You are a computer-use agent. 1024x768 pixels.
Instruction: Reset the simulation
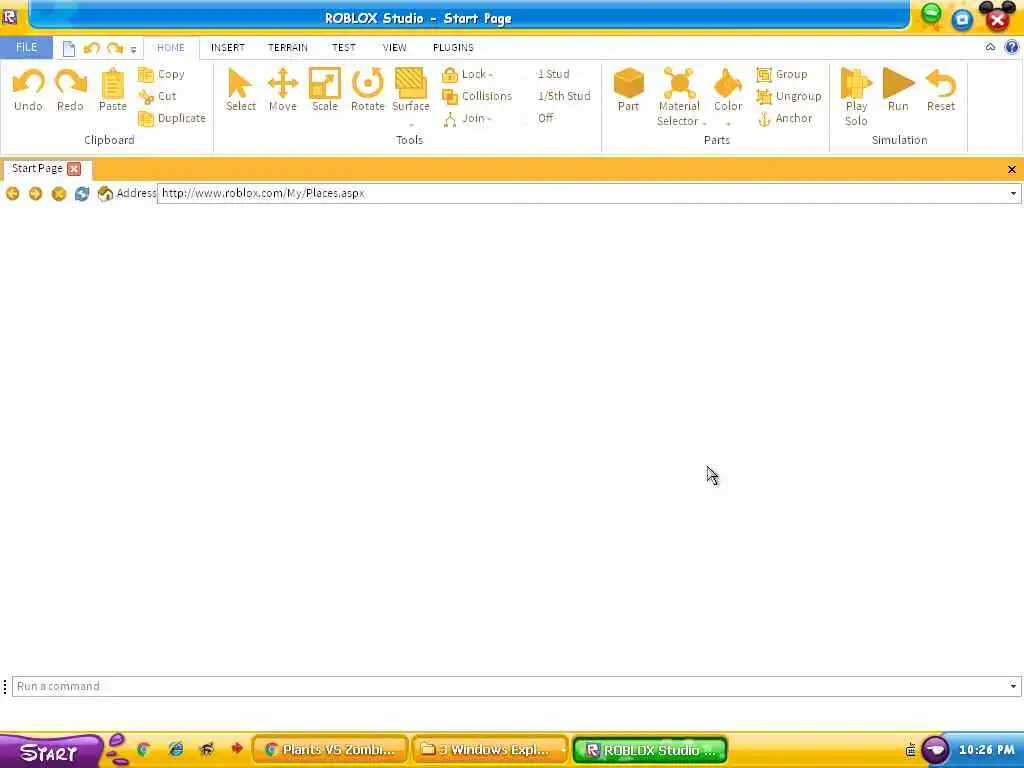(x=940, y=90)
